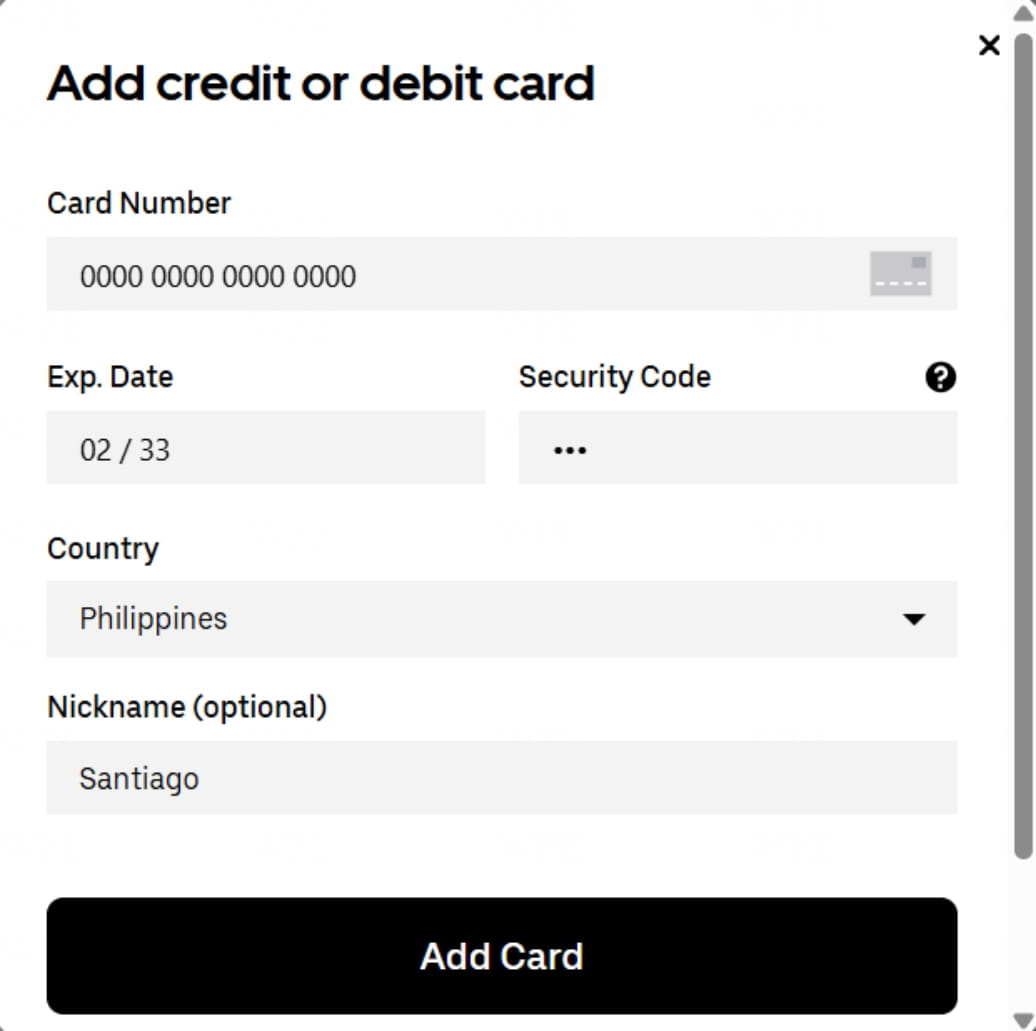Click the Exp. Date field showing 02 / 33
The width and height of the screenshot is (1036, 1031).
[x=265, y=448]
